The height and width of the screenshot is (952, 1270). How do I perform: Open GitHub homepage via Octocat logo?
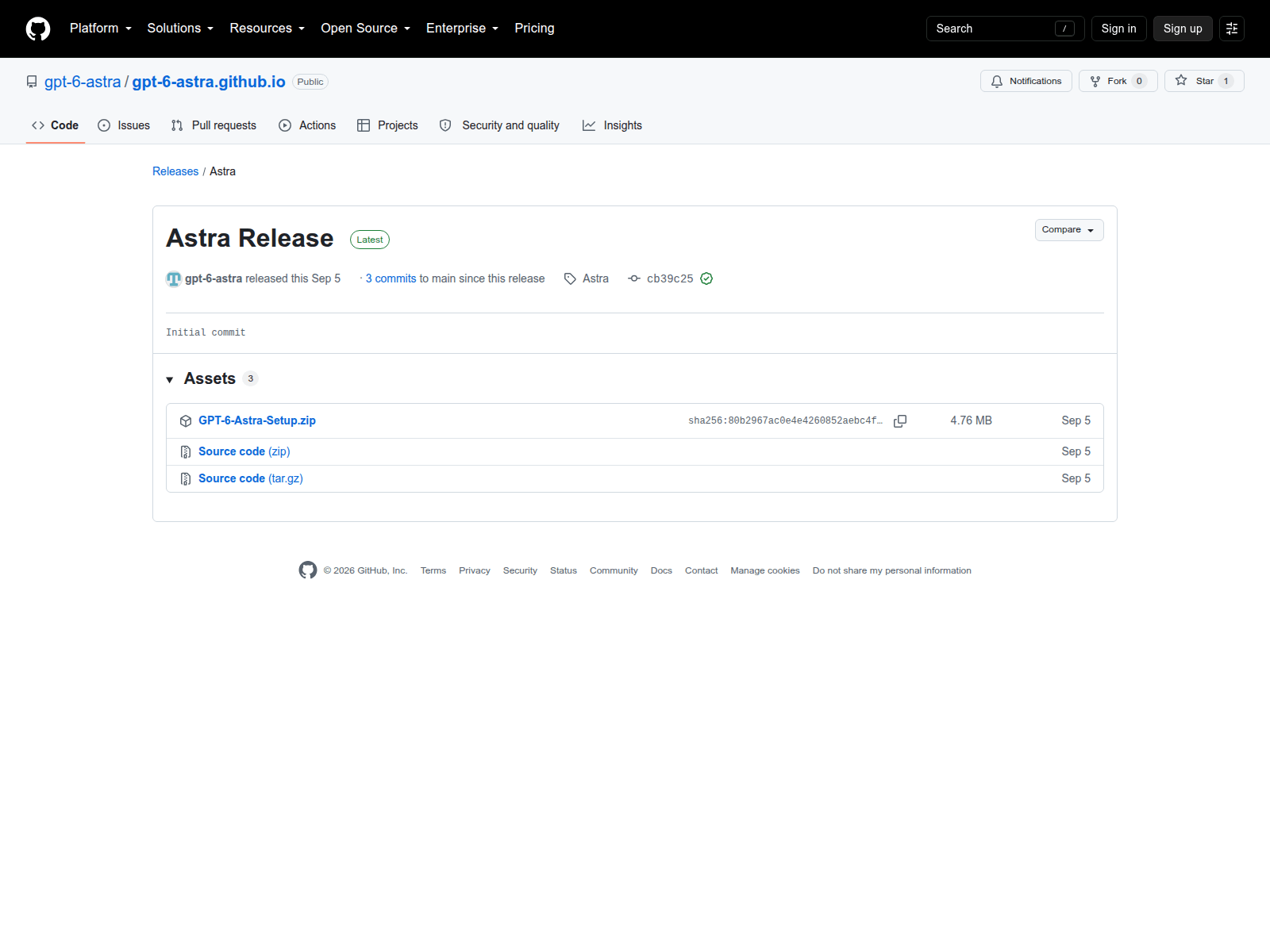(x=38, y=29)
